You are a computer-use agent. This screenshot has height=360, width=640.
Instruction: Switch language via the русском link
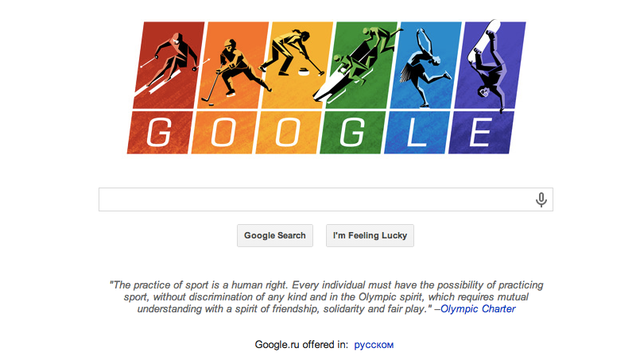pyautogui.click(x=374, y=345)
